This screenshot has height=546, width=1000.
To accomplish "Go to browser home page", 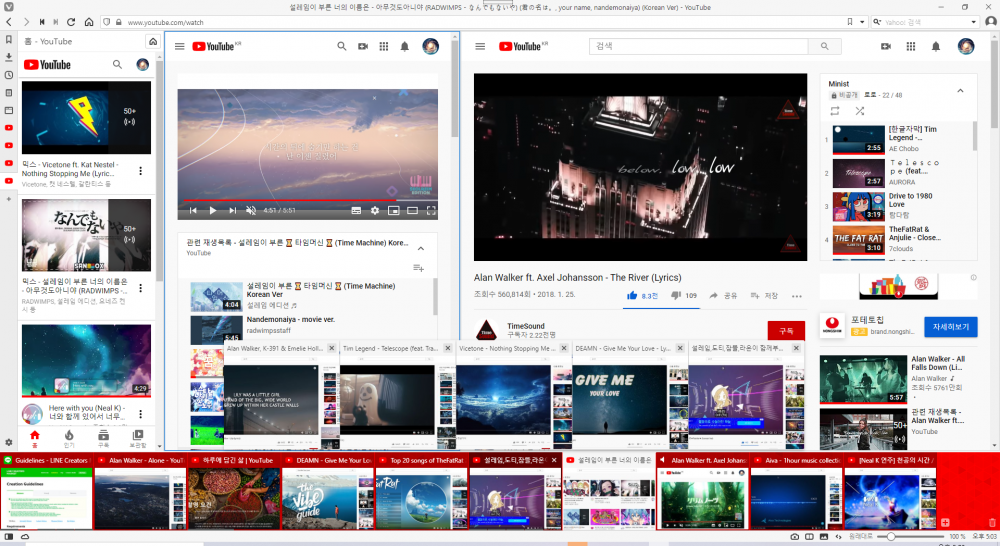I will 89,22.
